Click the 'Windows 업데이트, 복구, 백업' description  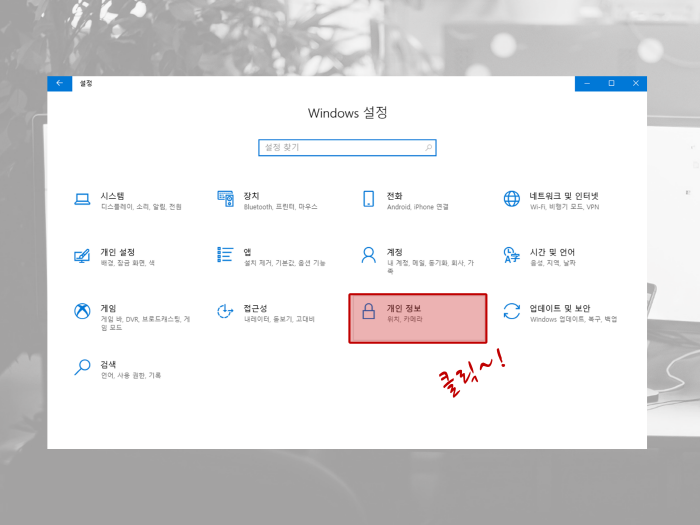(x=574, y=319)
